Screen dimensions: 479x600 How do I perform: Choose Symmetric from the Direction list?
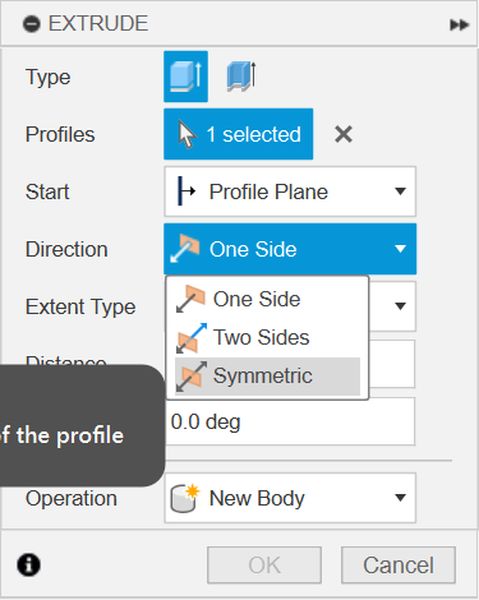[x=267, y=376]
